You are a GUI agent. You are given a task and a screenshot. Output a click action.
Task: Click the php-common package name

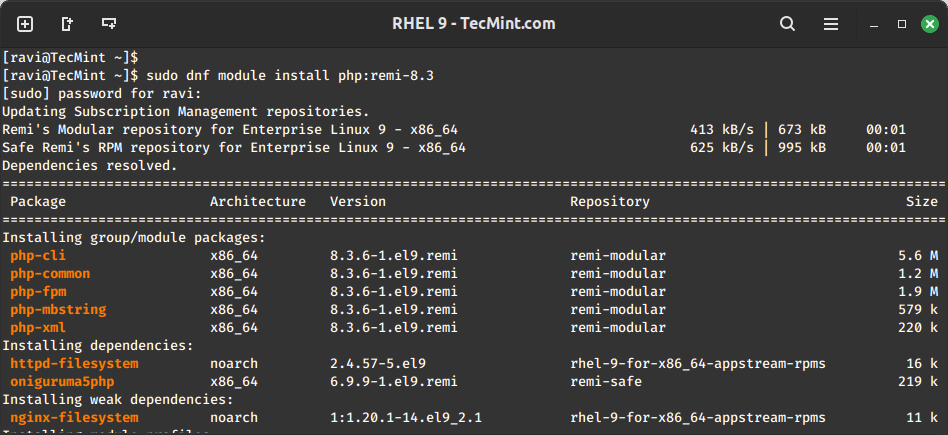pos(50,274)
